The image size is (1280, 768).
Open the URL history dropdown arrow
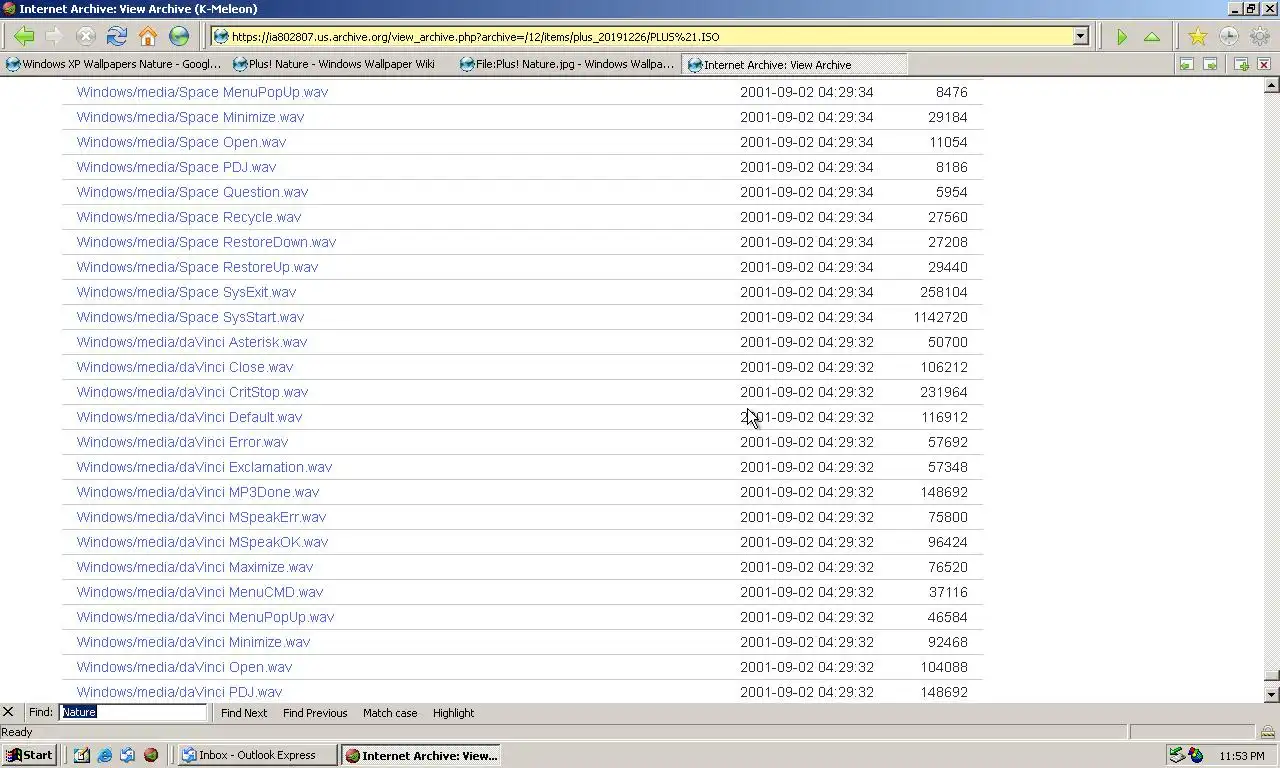(x=1080, y=37)
